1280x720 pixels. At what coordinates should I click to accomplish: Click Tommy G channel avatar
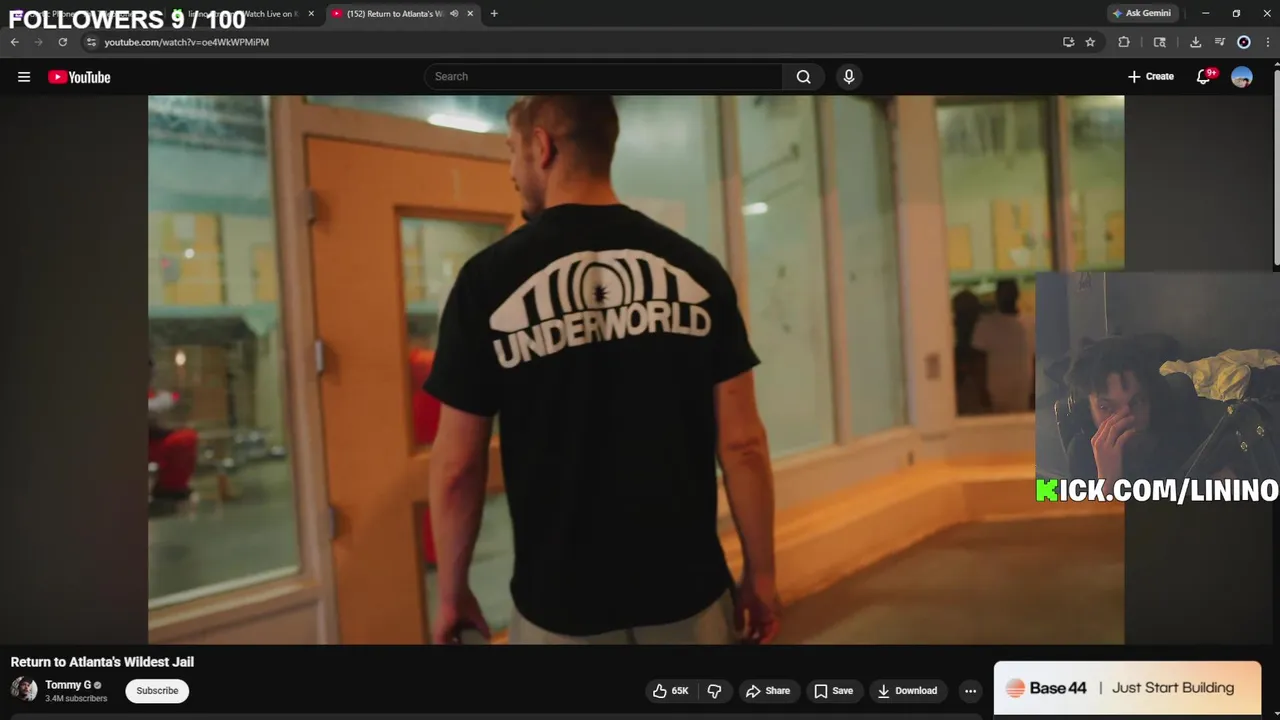pos(24,690)
